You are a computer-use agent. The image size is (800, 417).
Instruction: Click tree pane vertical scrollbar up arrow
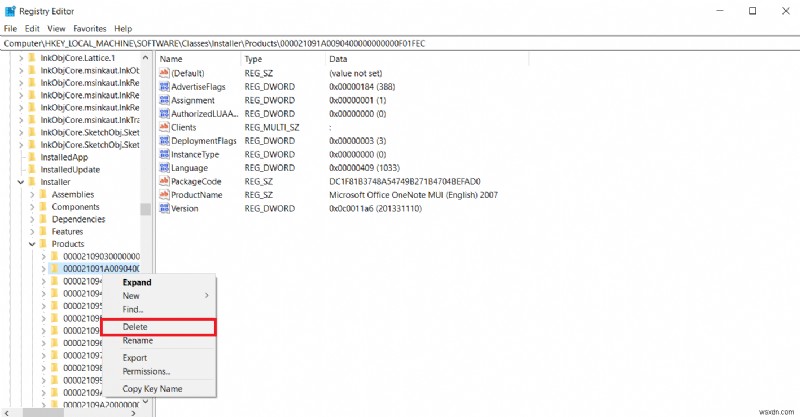(145, 58)
